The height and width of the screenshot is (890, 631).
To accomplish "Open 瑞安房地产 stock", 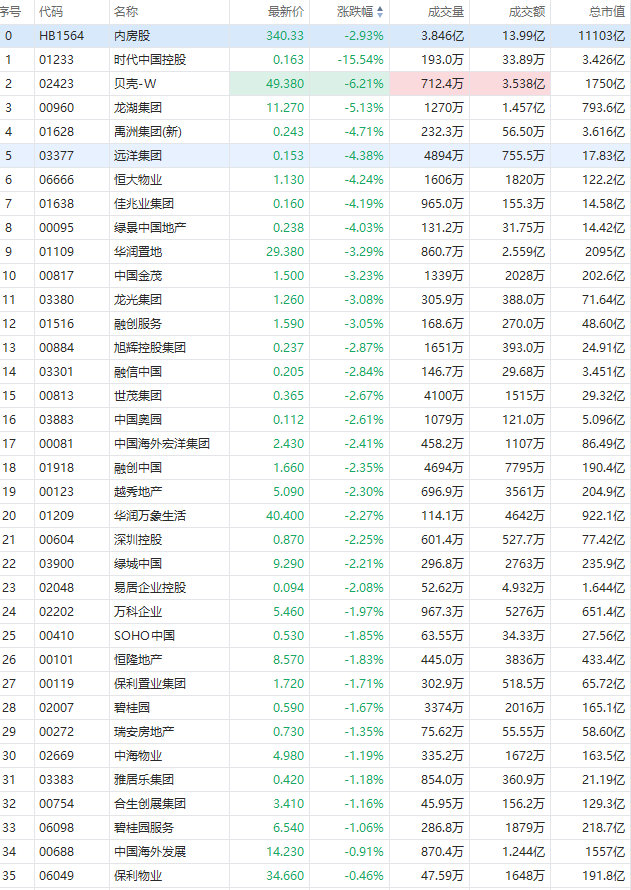I will pyautogui.click(x=144, y=732).
